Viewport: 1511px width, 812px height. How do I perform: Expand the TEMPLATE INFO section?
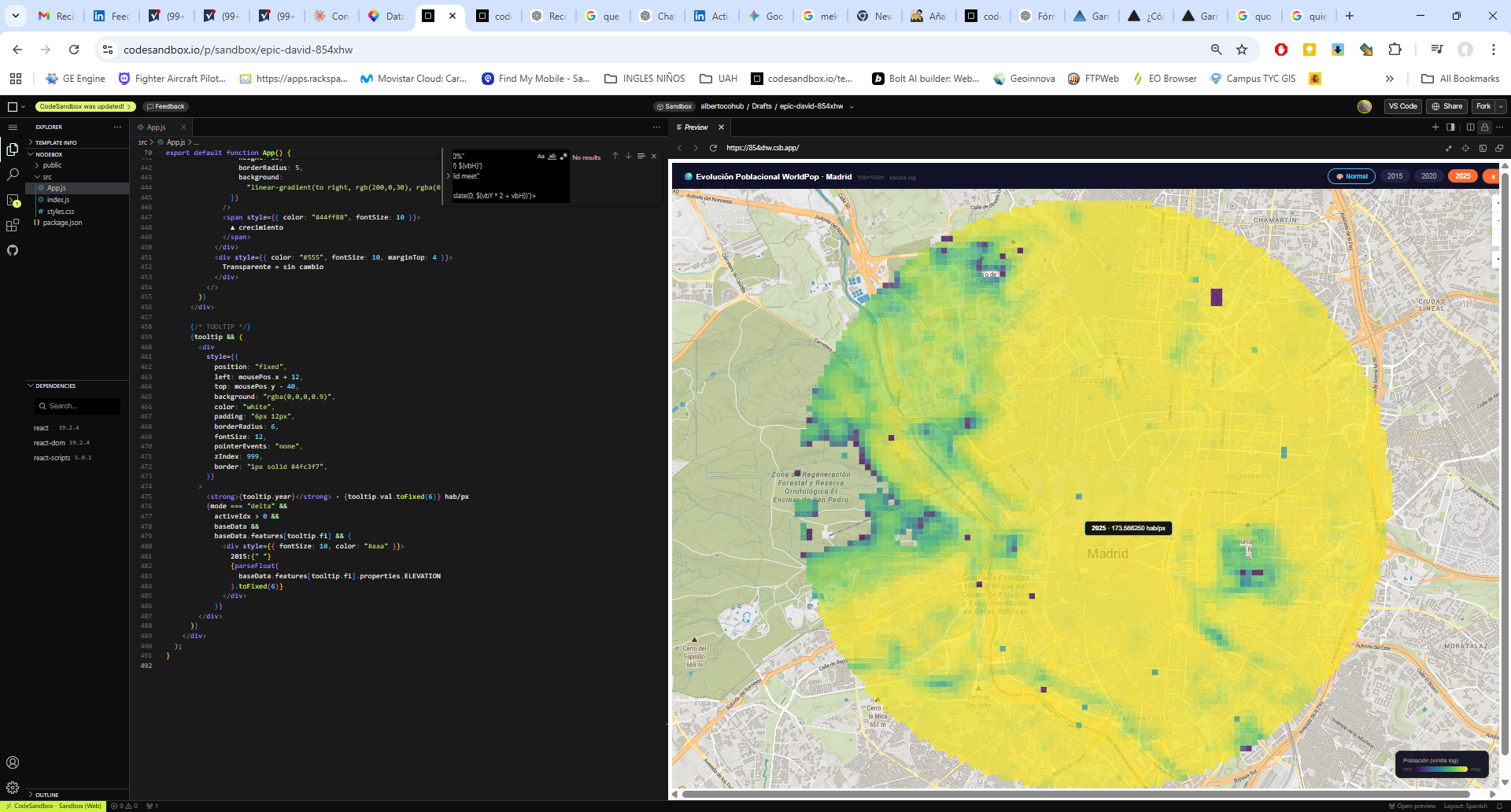[55, 142]
